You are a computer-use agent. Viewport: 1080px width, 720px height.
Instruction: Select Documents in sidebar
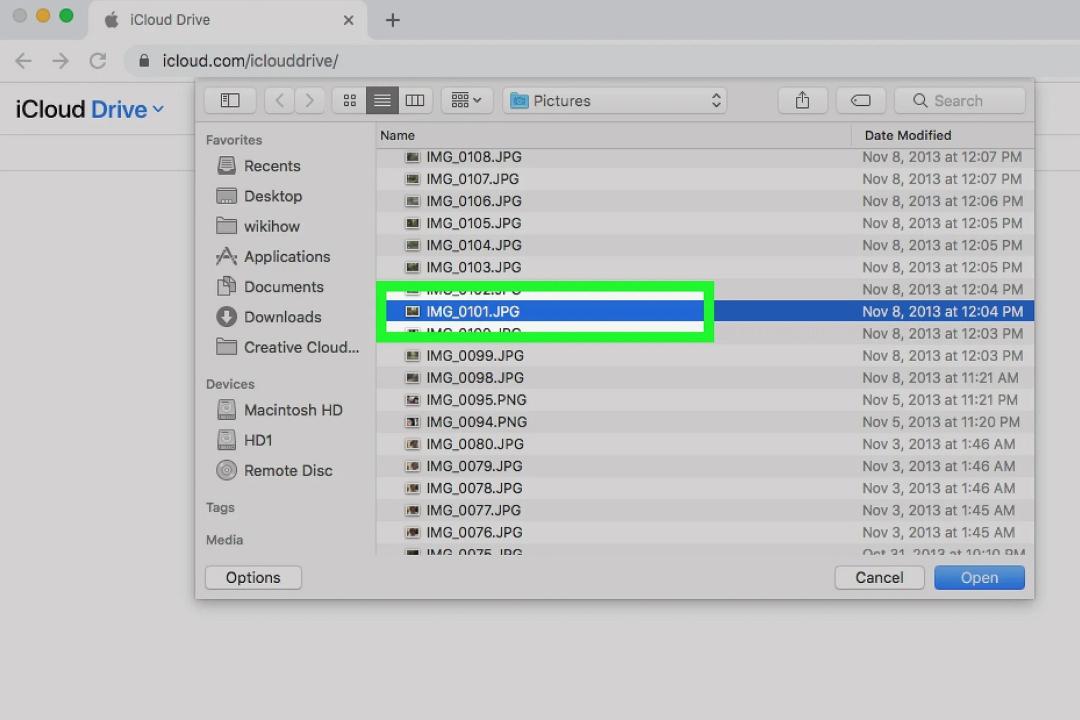click(x=270, y=287)
